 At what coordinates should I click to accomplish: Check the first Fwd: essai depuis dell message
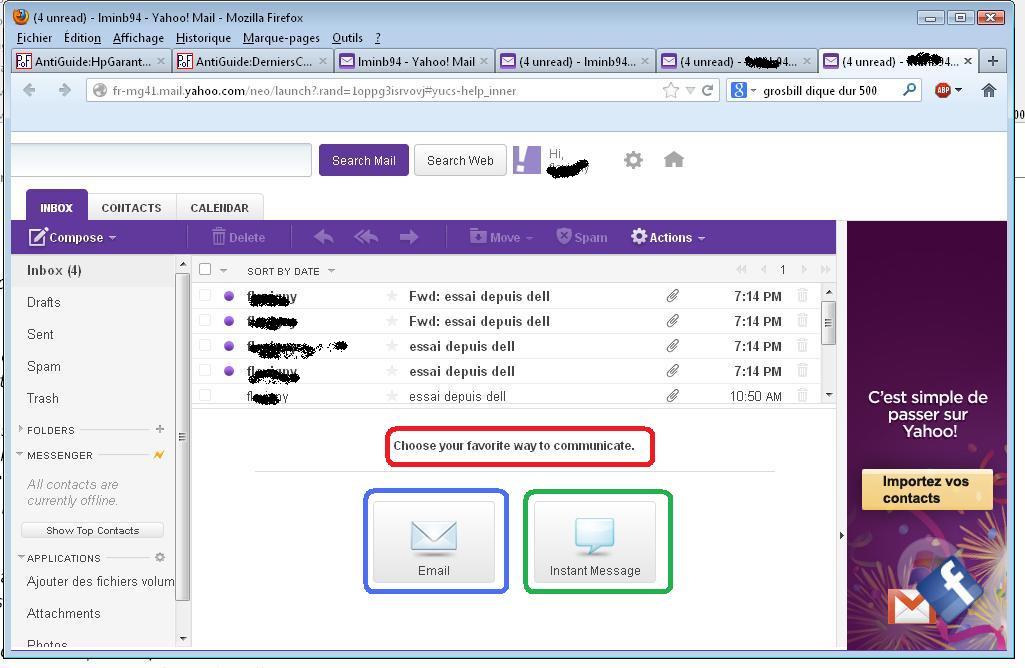pyautogui.click(x=205, y=295)
